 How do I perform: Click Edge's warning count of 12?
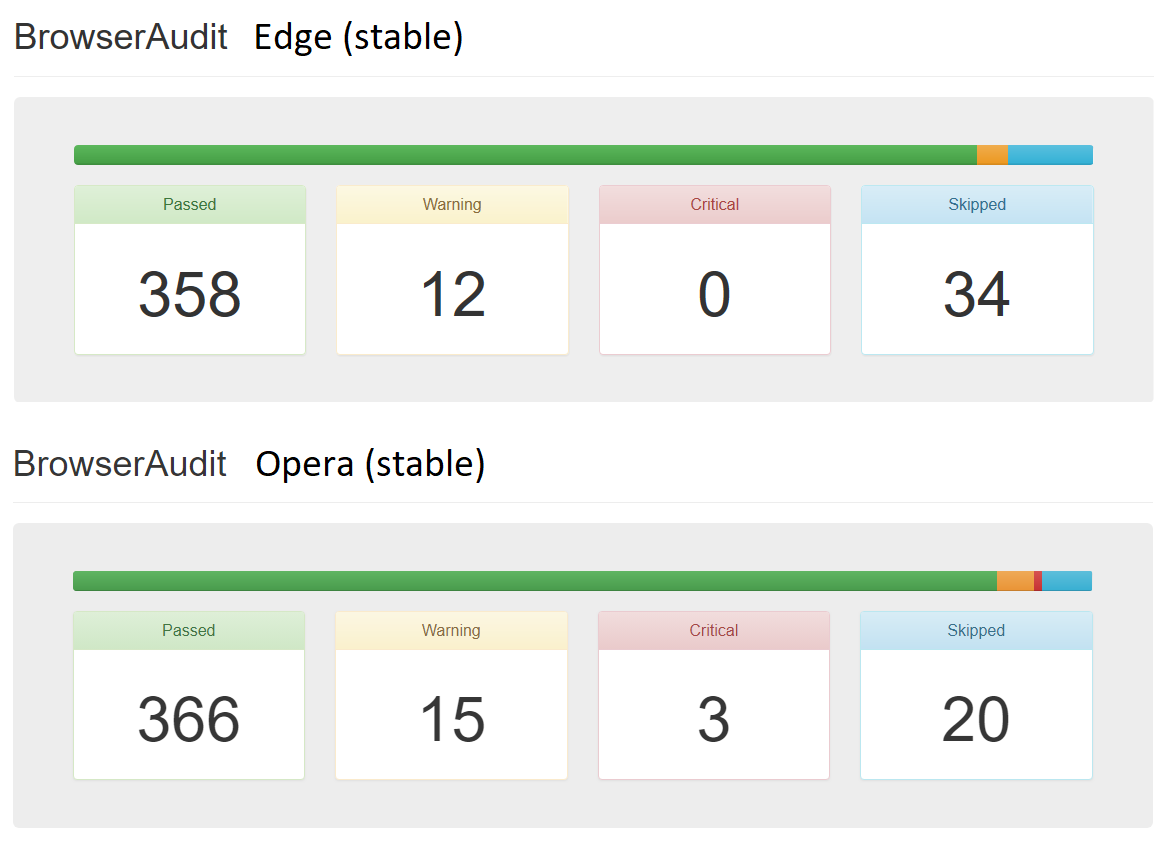[452, 294]
